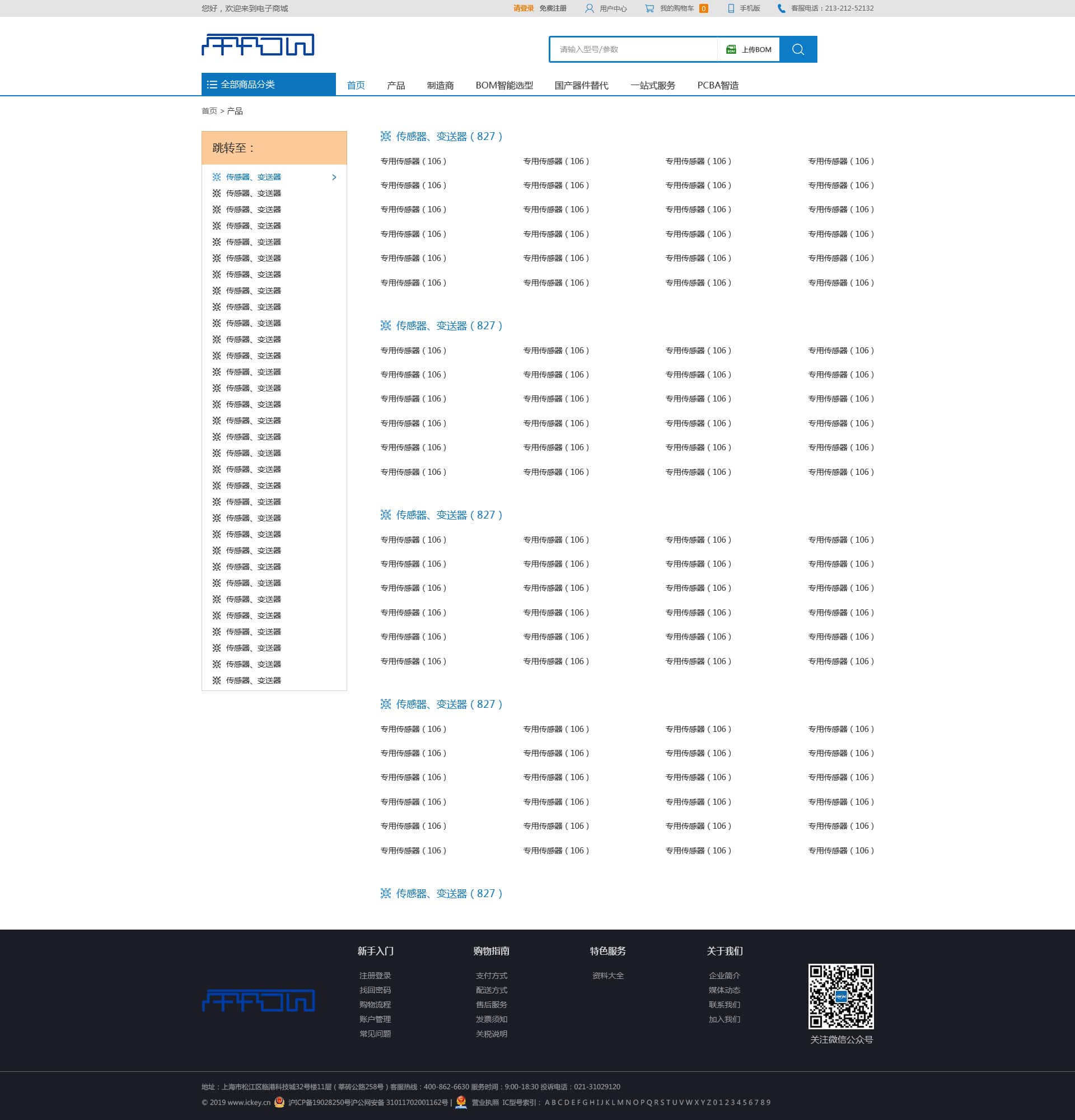Screen dimensions: 1075x1120
Task: Click the WeChat QR code in footer
Action: tap(840, 996)
